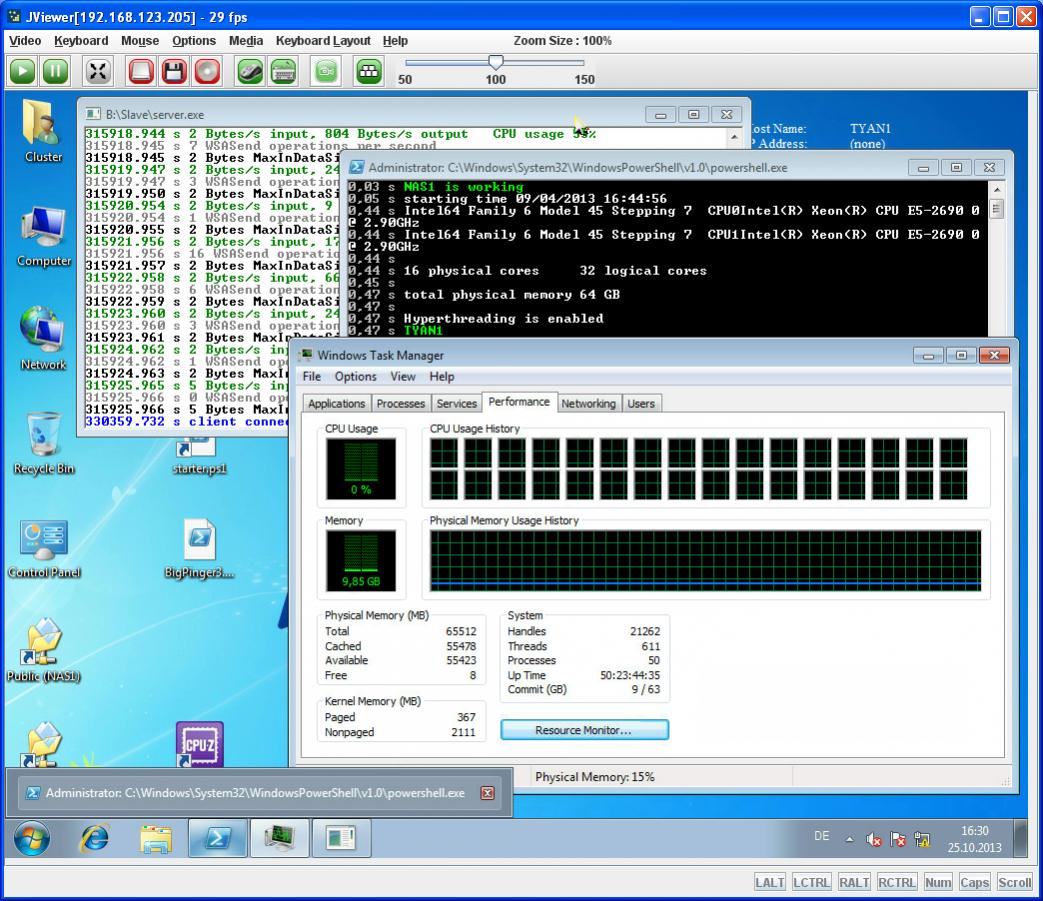Click the green camera icon in JViewer toolbar
Image resolution: width=1043 pixels, height=901 pixels.
[x=326, y=70]
